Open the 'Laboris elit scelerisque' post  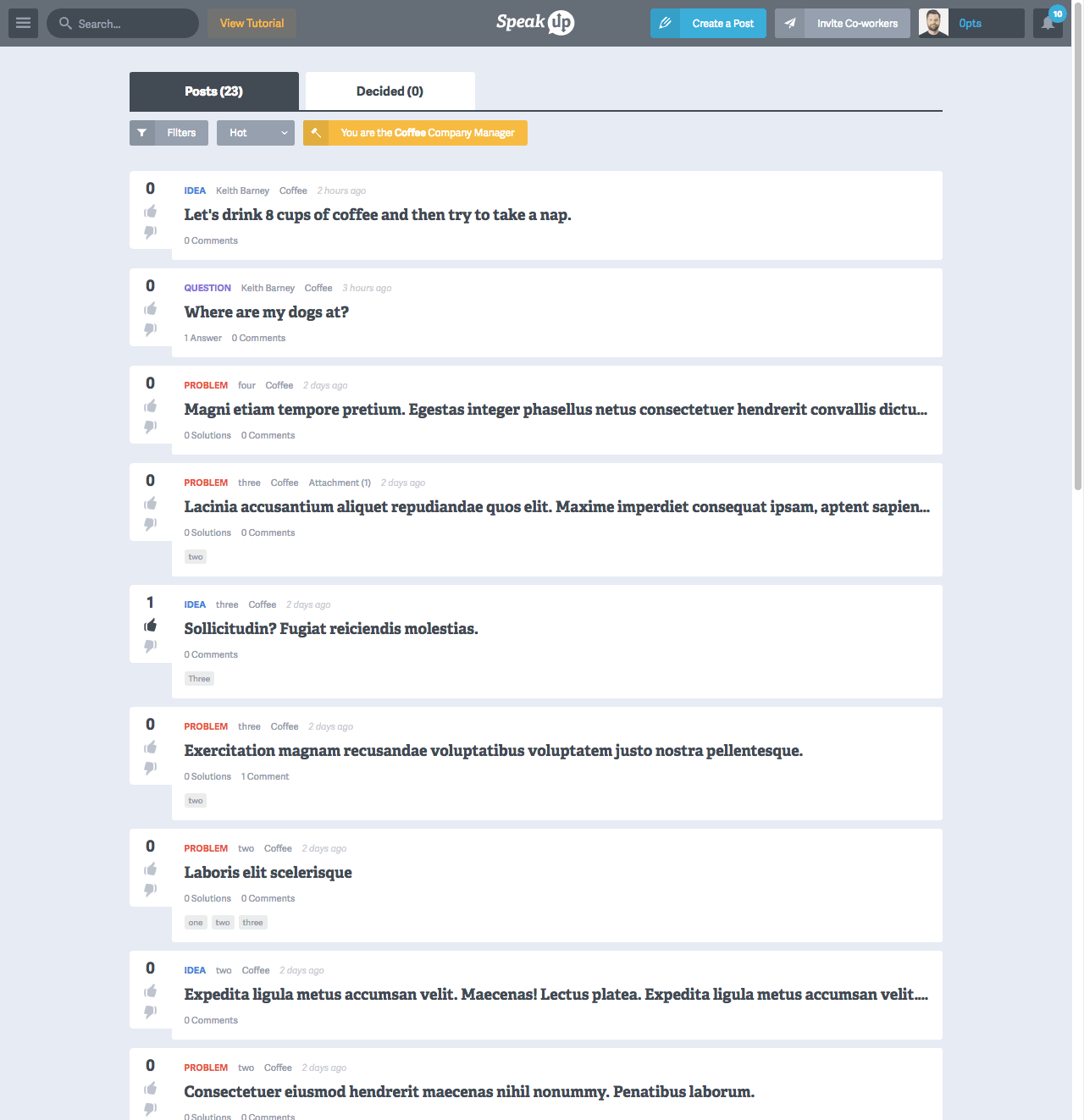(268, 873)
